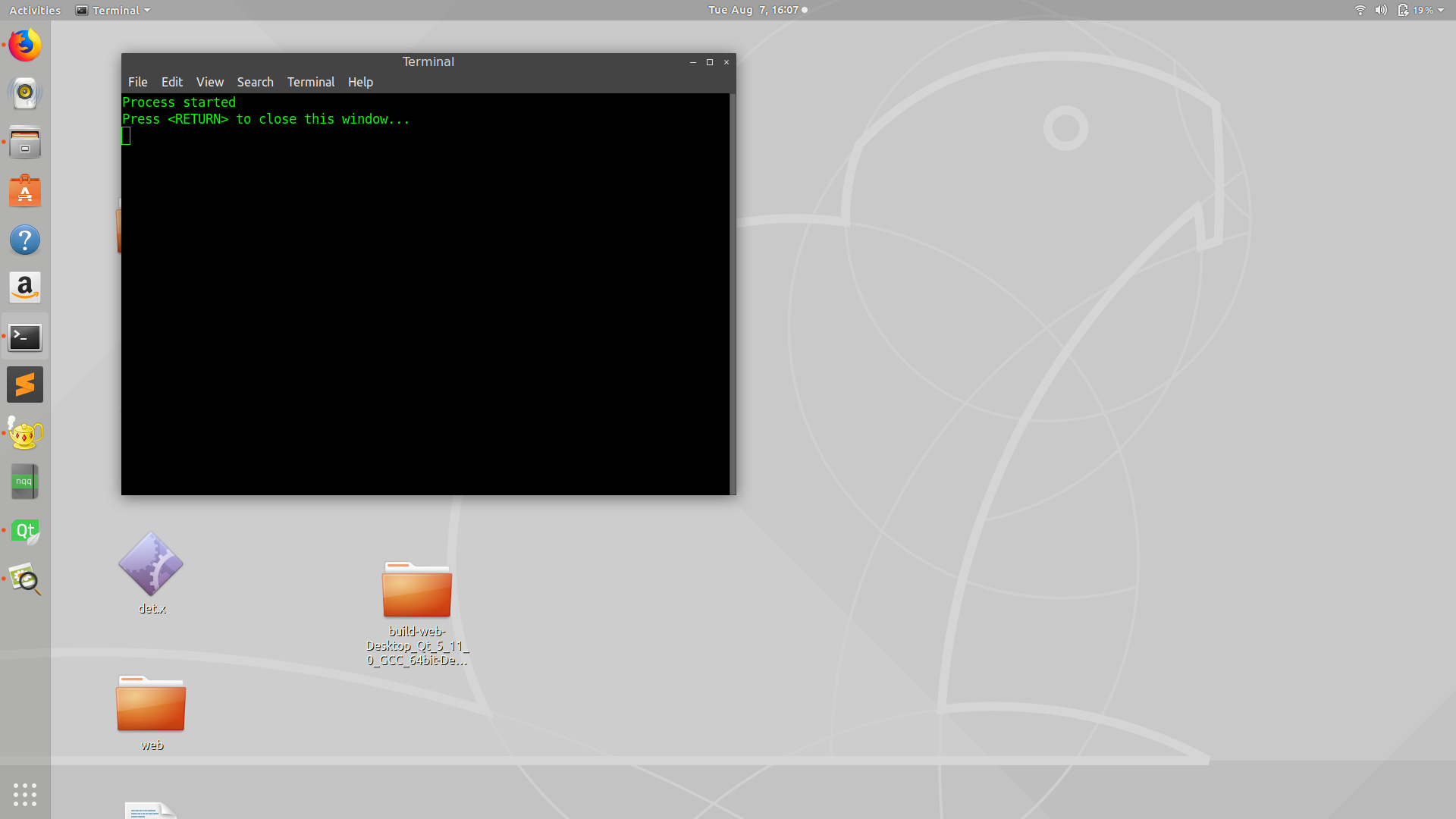Click the terminal's vertical scrollbar
The image size is (1456, 819).
[733, 293]
